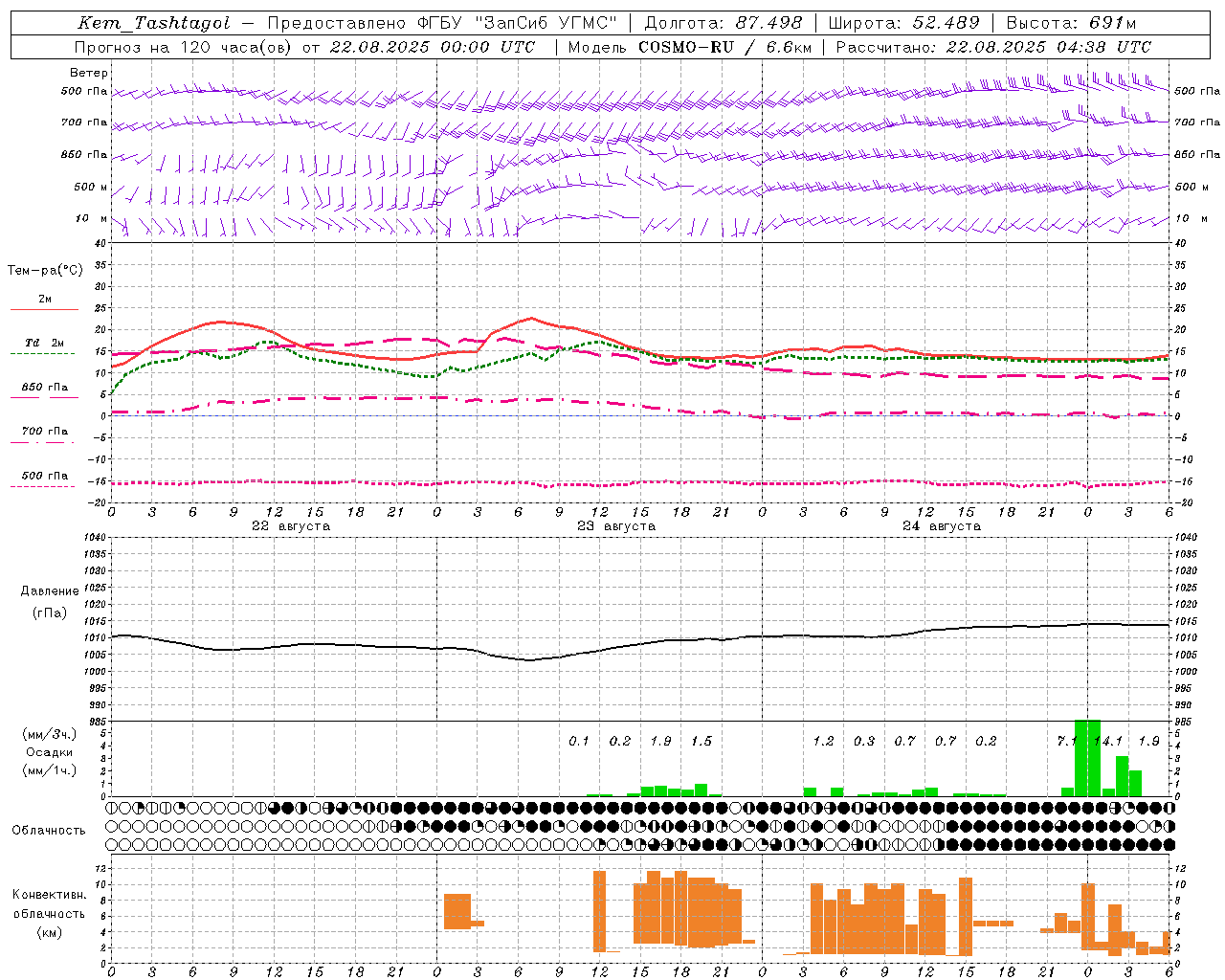Click the station name Kem_Tashtagol in the header
The image size is (1225, 980).
pyautogui.click(x=154, y=23)
